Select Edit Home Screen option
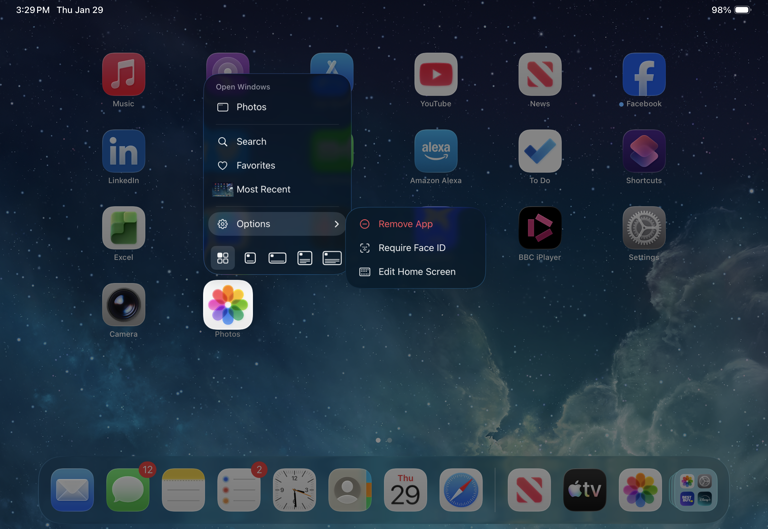This screenshot has width=768, height=529. [x=415, y=272]
